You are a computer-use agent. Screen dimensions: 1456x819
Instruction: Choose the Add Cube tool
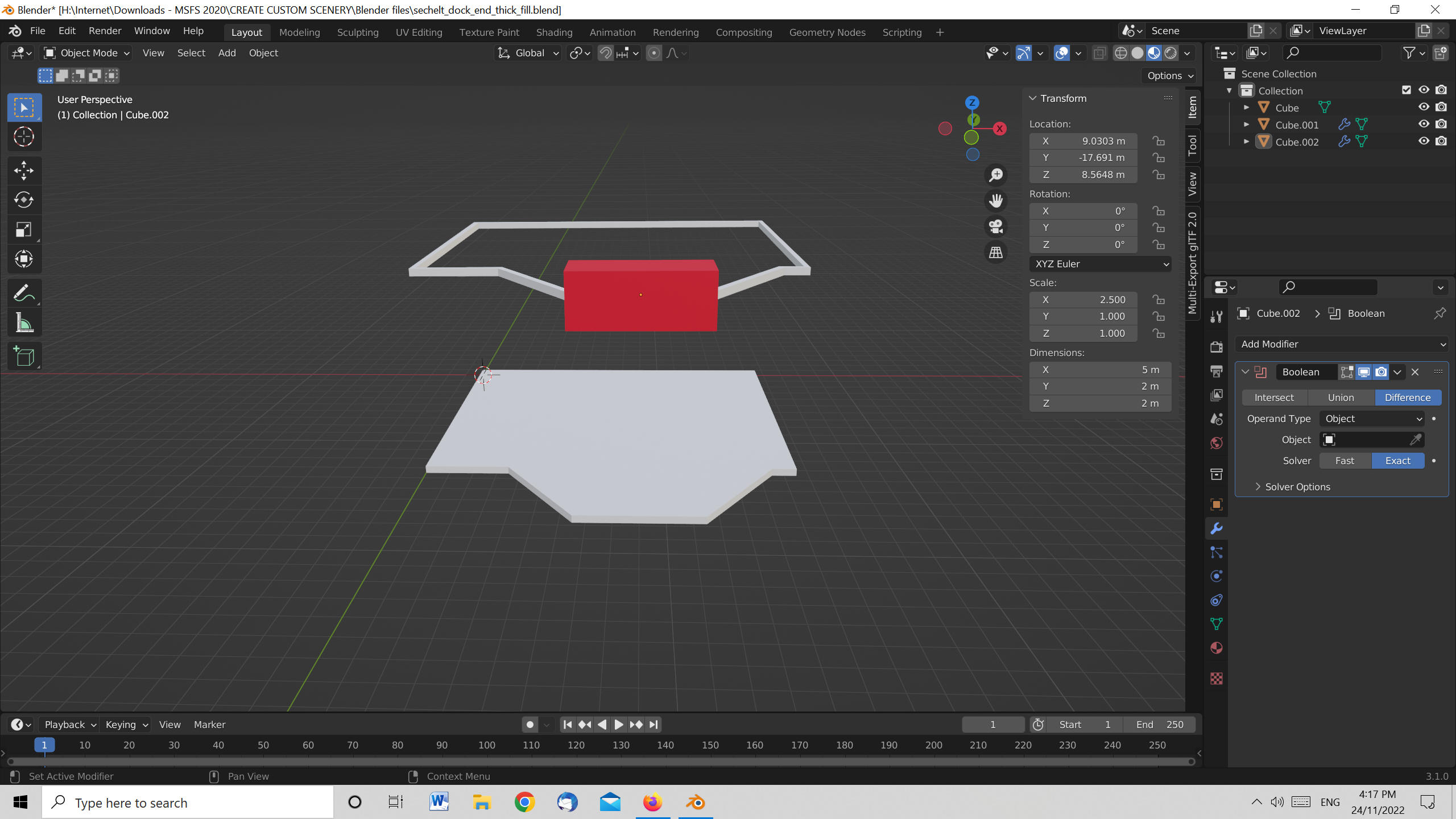pos(24,357)
